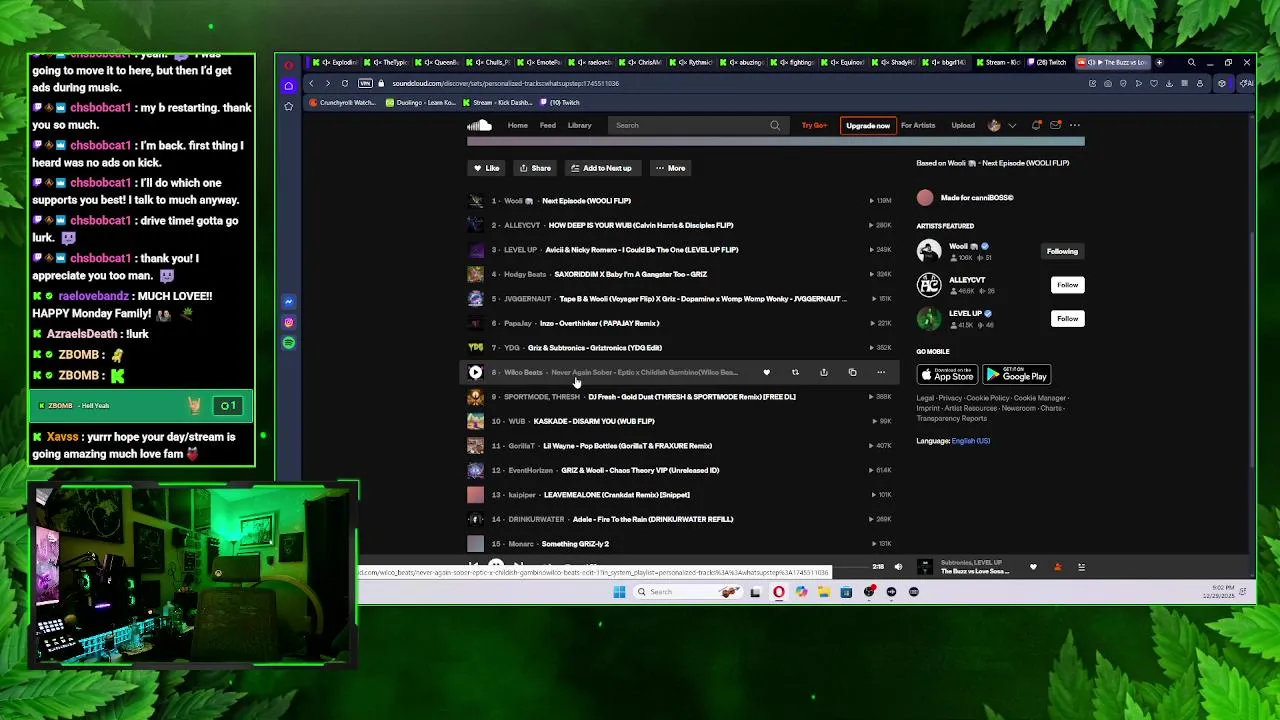Open the SoundCloud notifications bell
This screenshot has height=720, width=1280.
pyautogui.click(x=1036, y=125)
